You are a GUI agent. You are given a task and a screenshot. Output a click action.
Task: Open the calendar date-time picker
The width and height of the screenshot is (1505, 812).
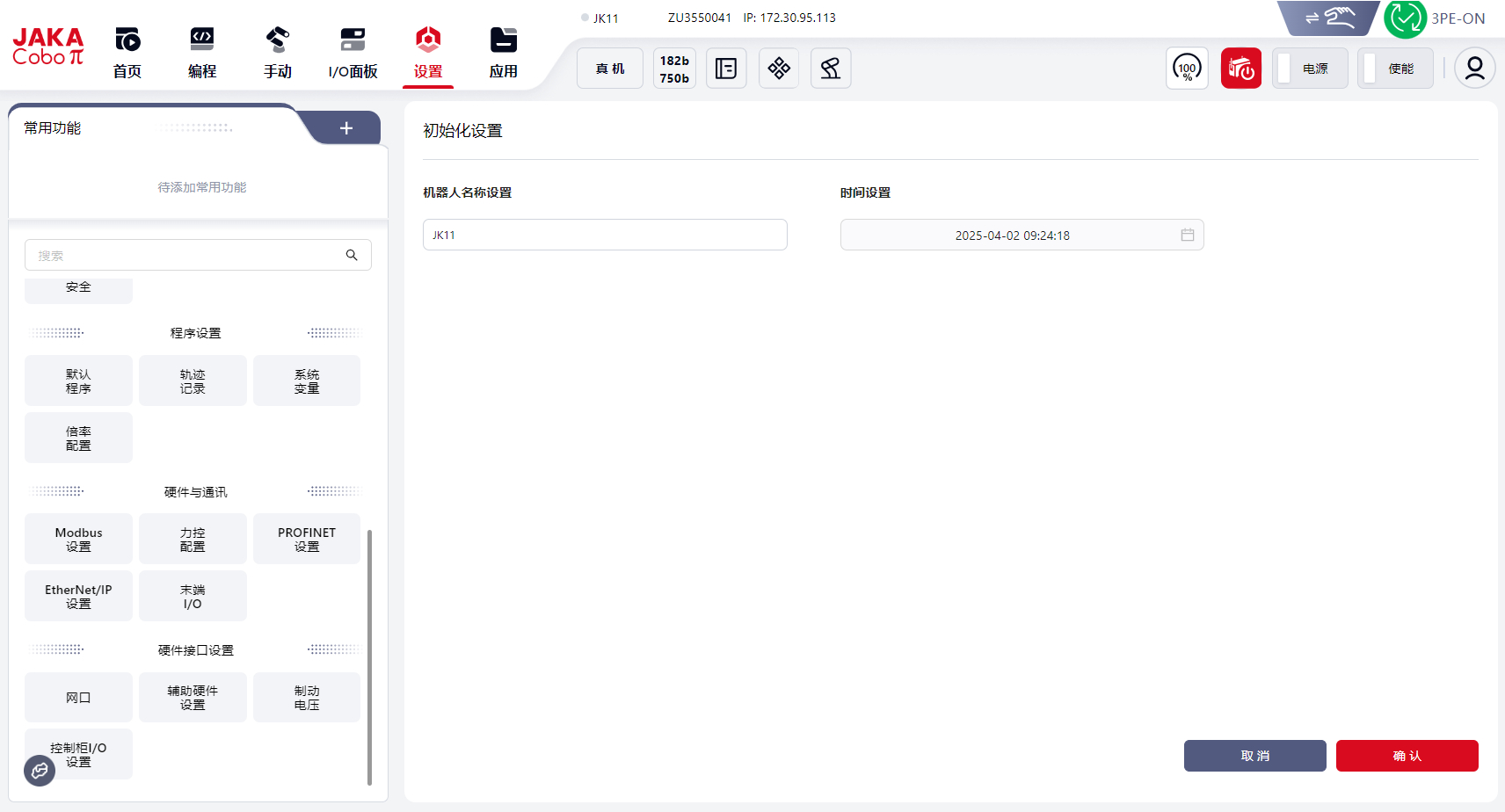tap(1187, 236)
